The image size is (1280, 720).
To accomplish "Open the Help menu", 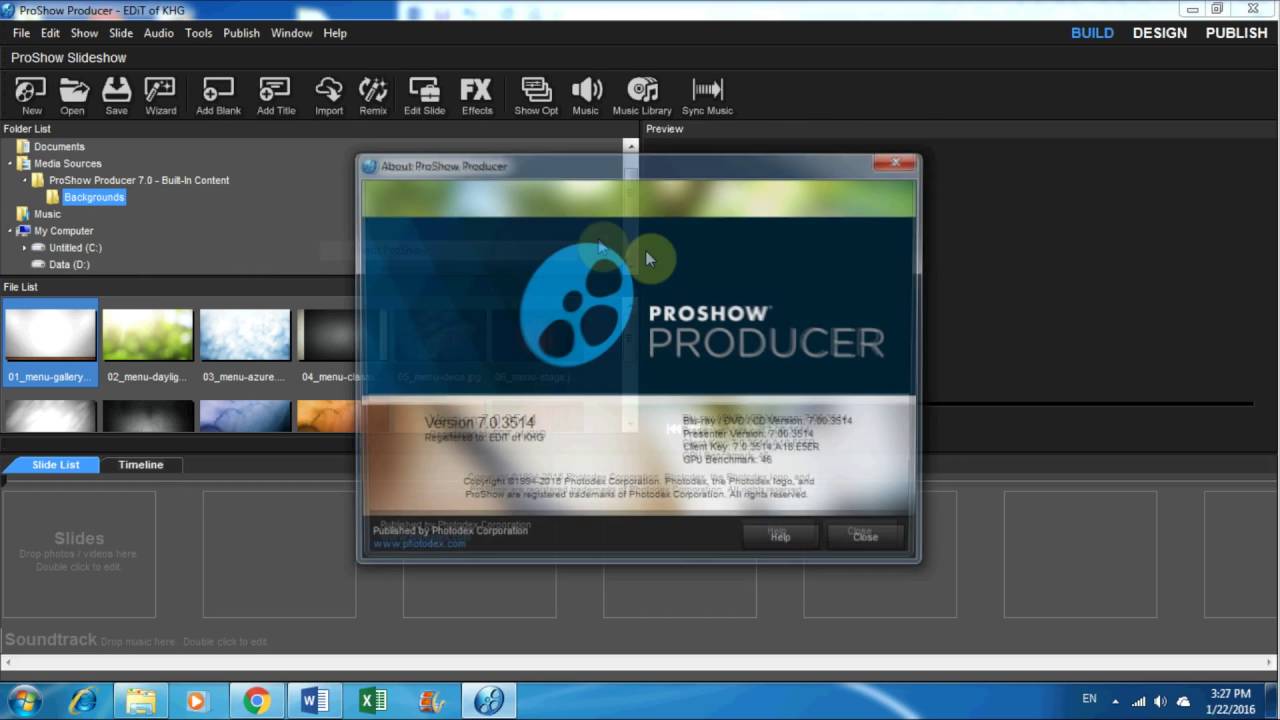I will 335,33.
